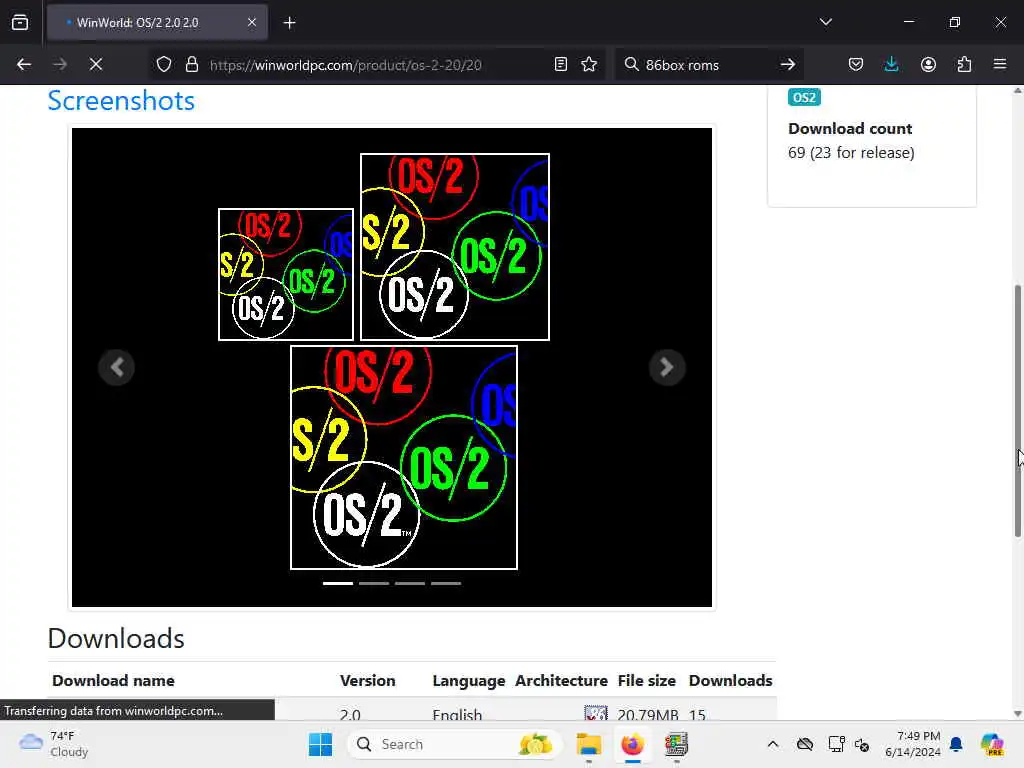Open the notifications bell icon
Image resolution: width=1024 pixels, height=768 pixels.
click(x=956, y=744)
